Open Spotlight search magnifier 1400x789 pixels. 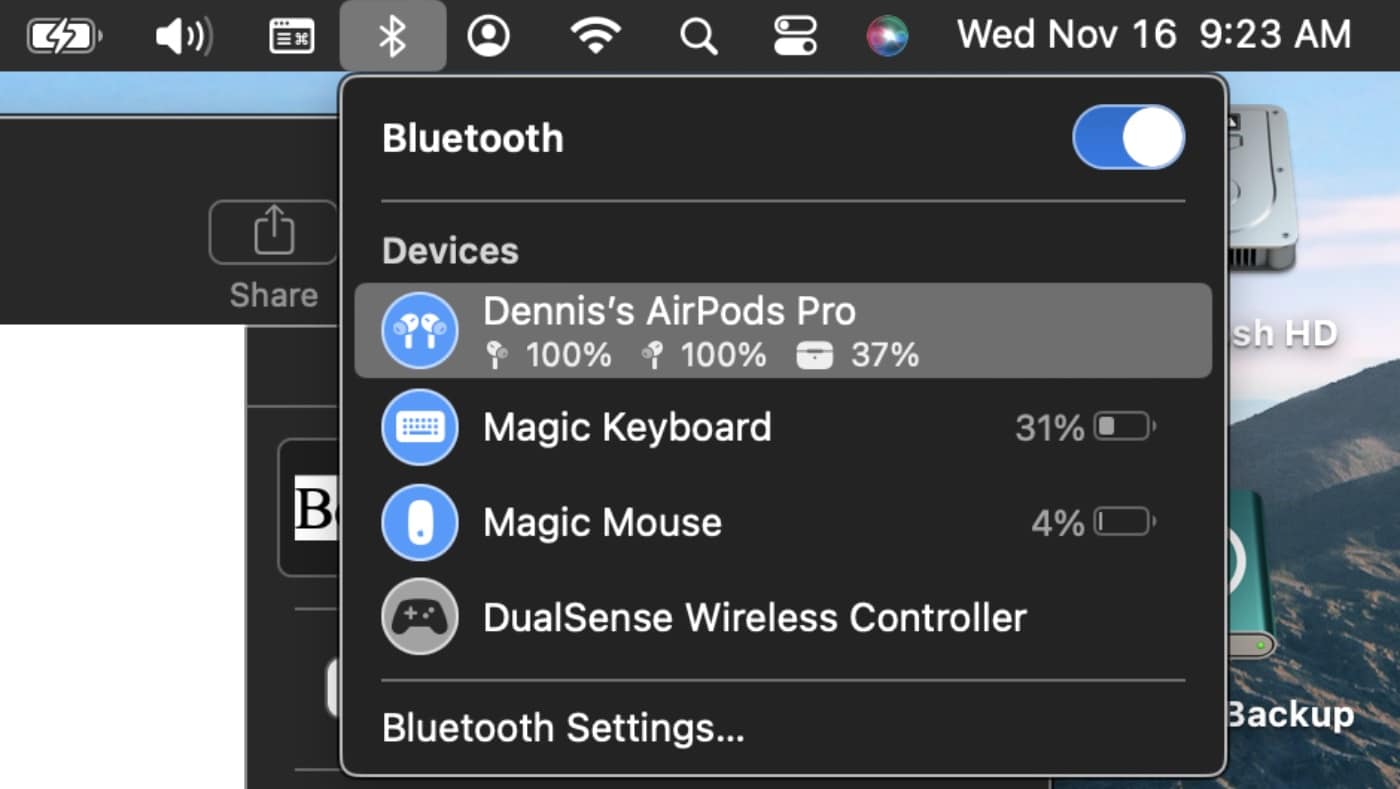(698, 37)
